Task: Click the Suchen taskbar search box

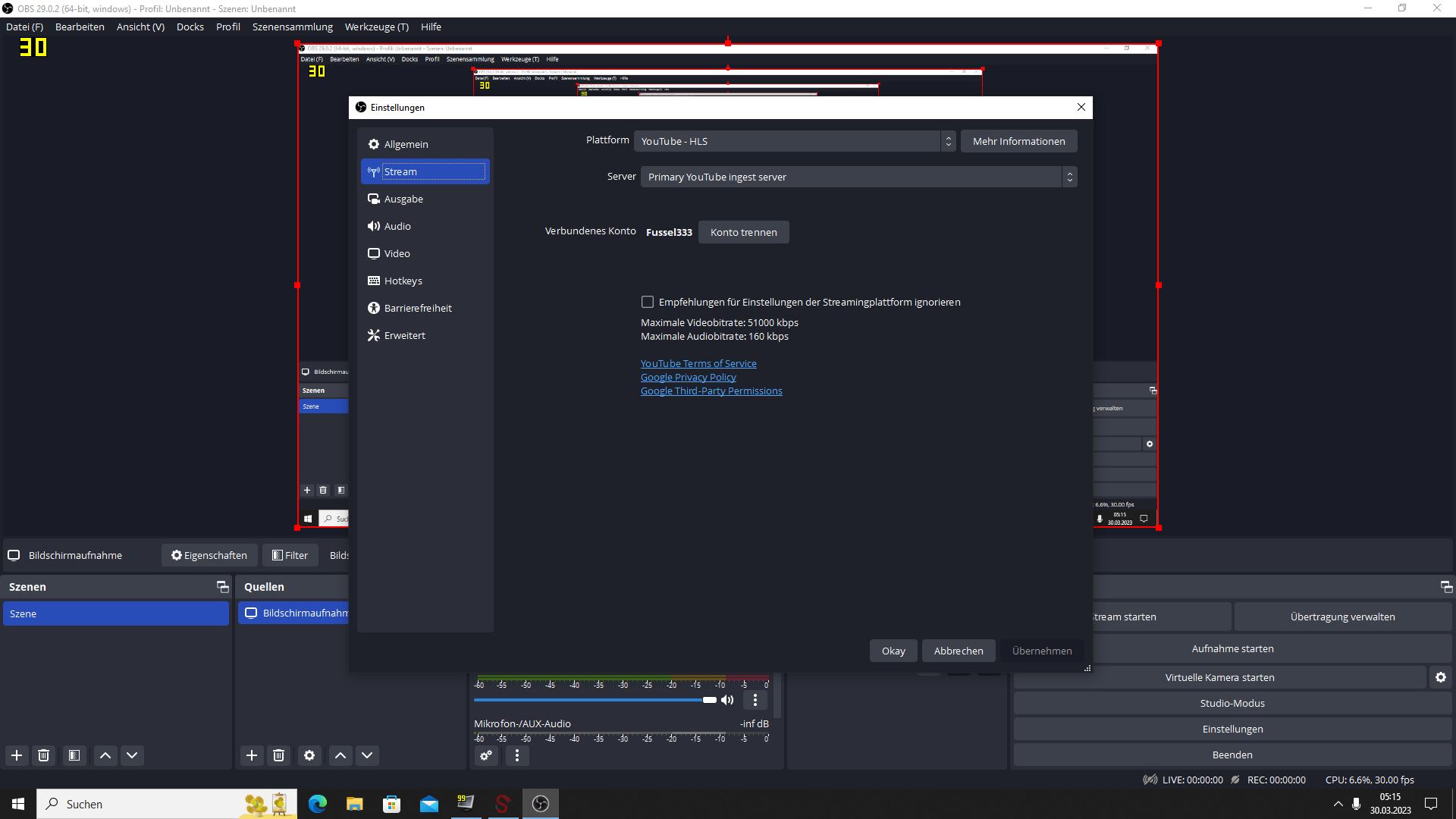Action: (167, 804)
